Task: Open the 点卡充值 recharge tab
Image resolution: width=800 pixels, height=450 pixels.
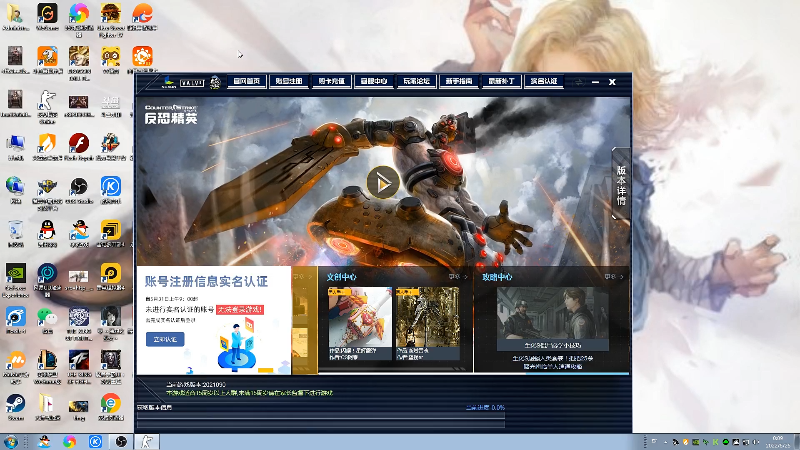Action: (332, 81)
